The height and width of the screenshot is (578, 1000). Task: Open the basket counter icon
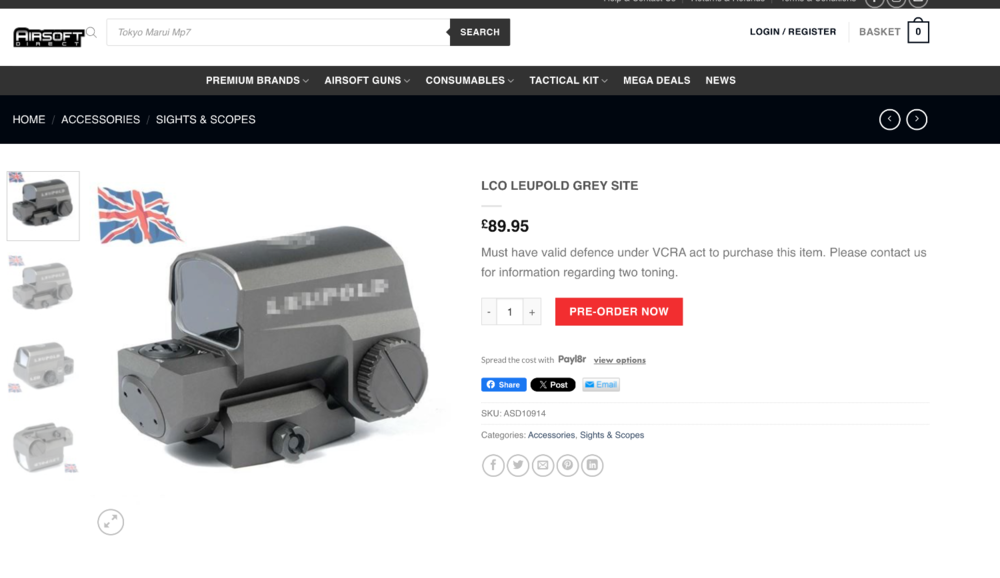[x=918, y=31]
